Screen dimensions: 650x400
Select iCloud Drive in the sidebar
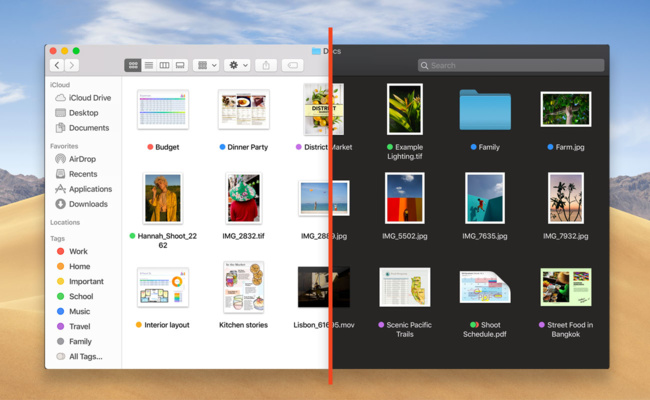[88, 98]
